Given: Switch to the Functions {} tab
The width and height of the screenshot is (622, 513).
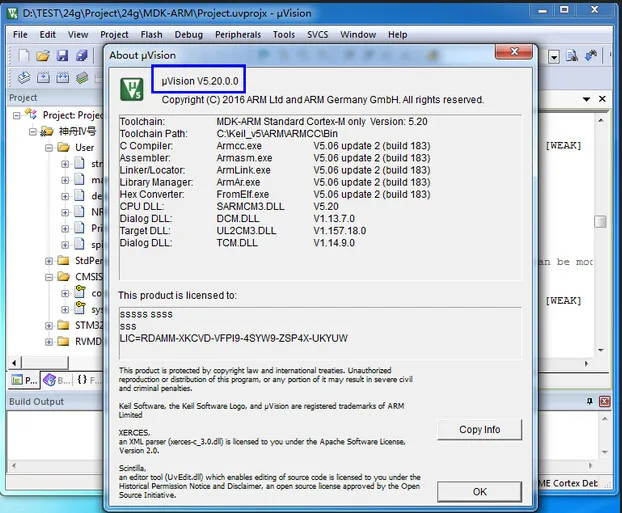Looking at the screenshot, I should pos(88,380).
